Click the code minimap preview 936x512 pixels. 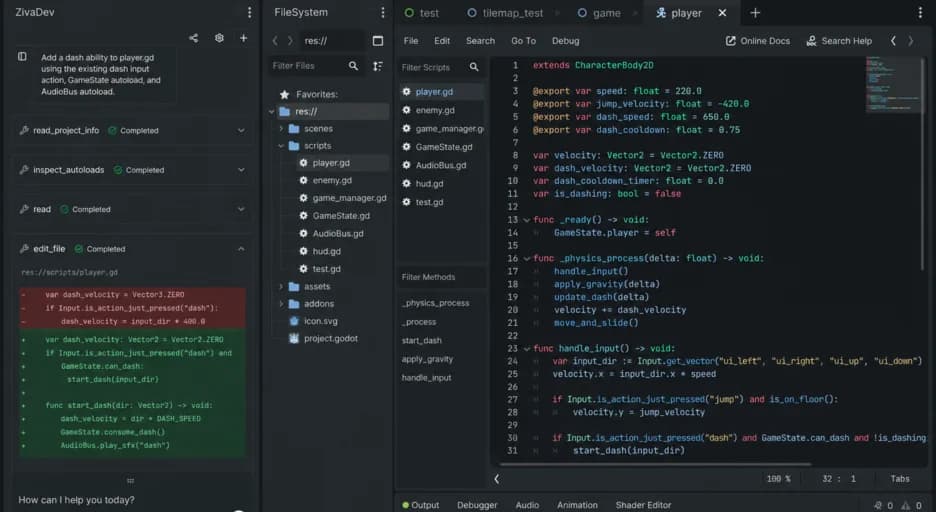point(893,84)
